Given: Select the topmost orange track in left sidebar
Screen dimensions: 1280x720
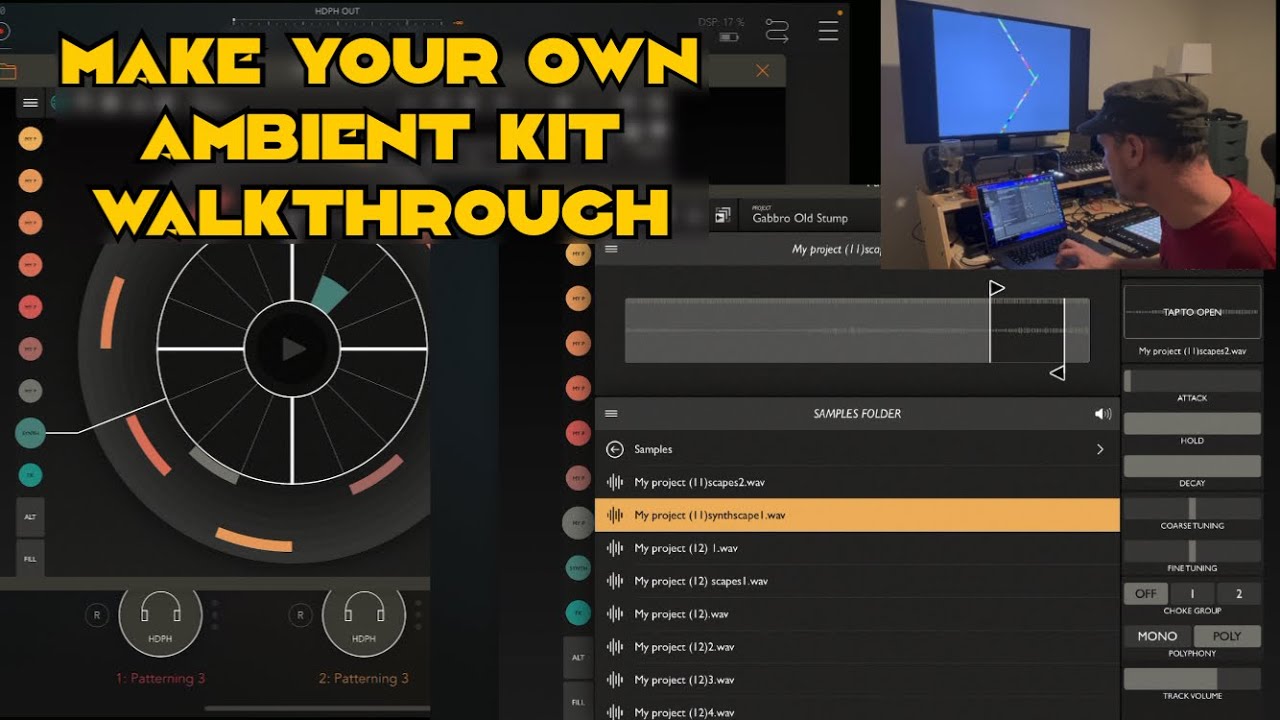Looking at the screenshot, I should tap(30, 139).
